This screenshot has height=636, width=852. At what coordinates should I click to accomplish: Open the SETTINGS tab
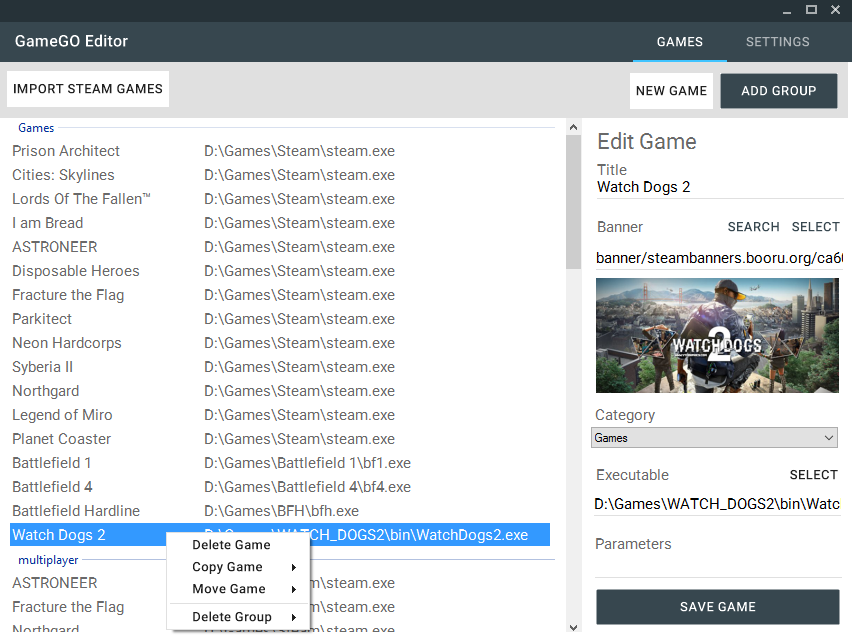tap(777, 42)
